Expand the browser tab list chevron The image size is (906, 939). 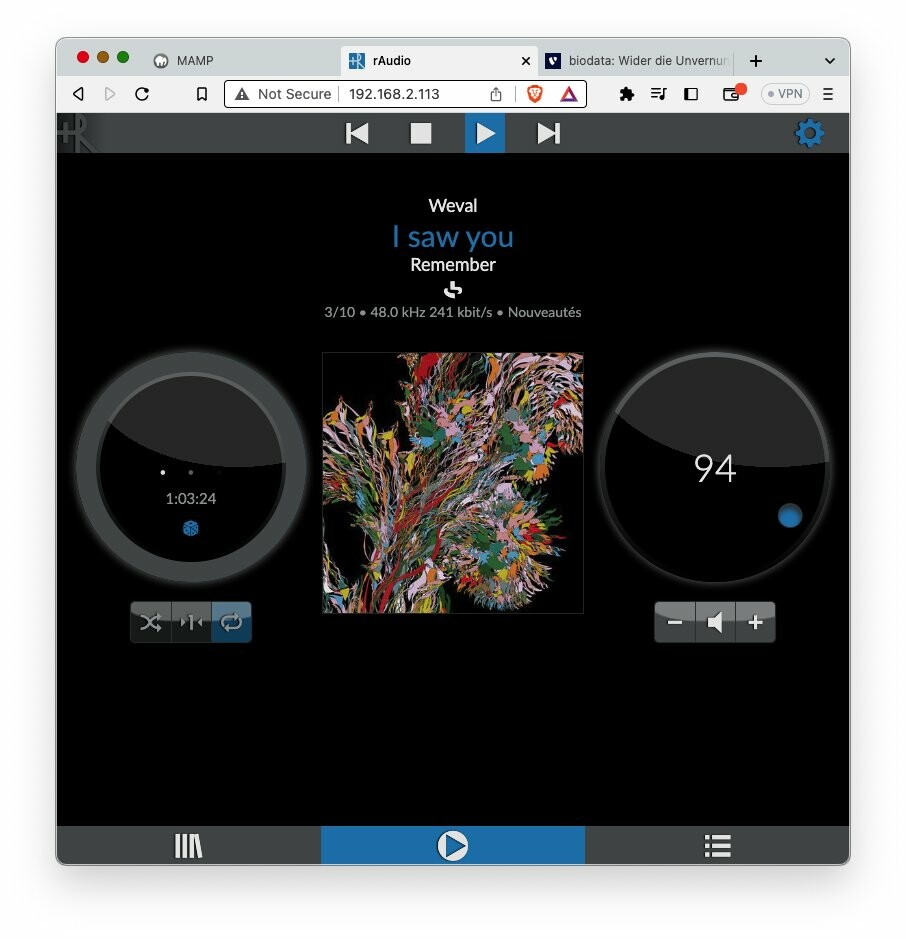tap(829, 61)
